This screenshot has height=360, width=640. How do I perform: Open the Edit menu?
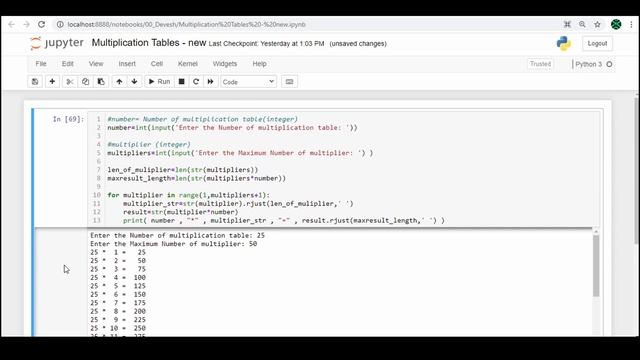(x=68, y=64)
